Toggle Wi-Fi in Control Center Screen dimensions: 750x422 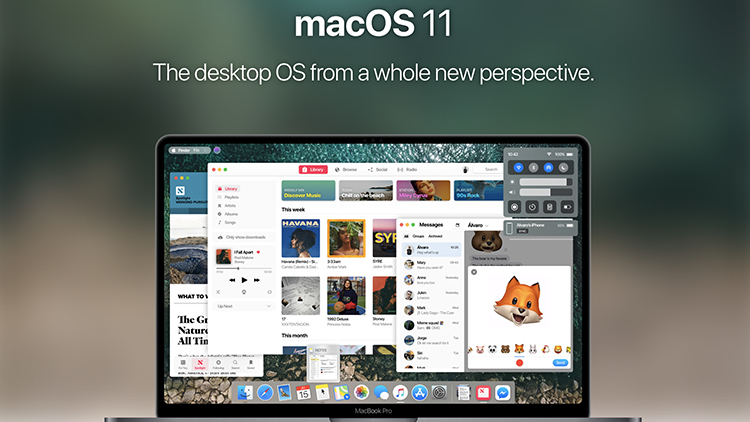click(518, 167)
